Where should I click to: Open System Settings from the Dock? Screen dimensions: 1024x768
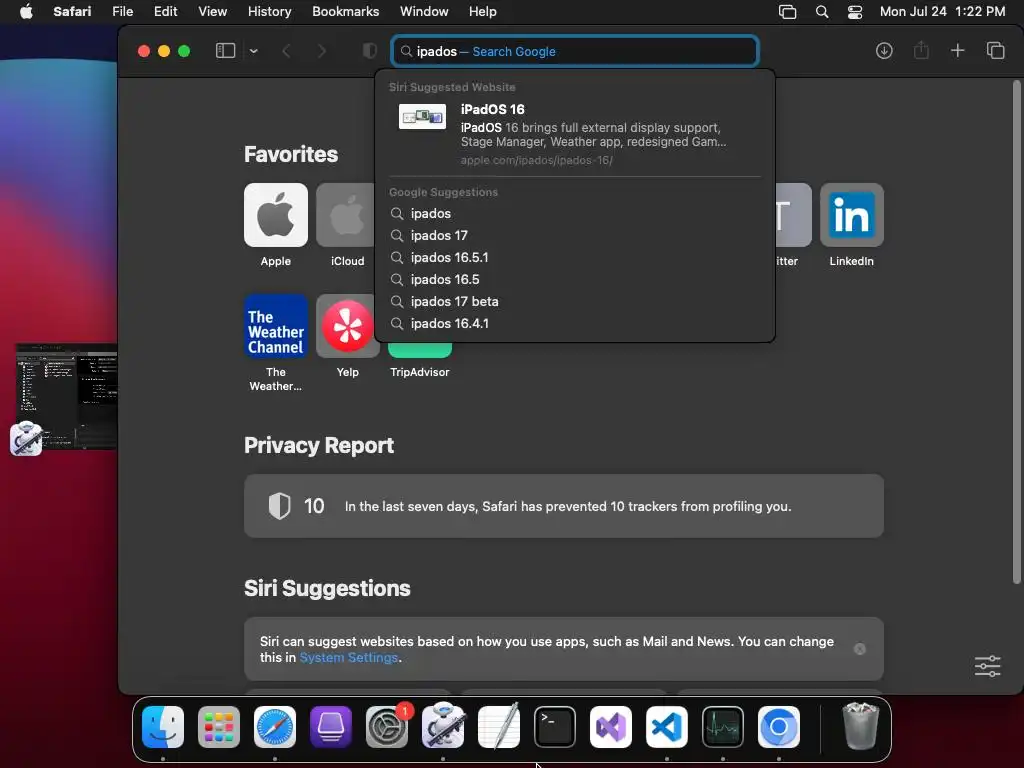(x=387, y=727)
